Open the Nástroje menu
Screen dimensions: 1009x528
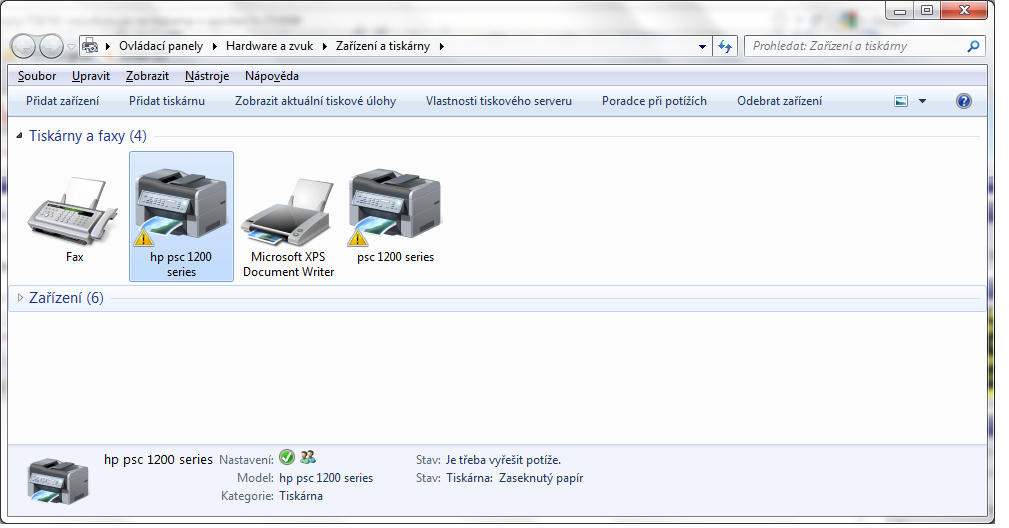[x=207, y=76]
